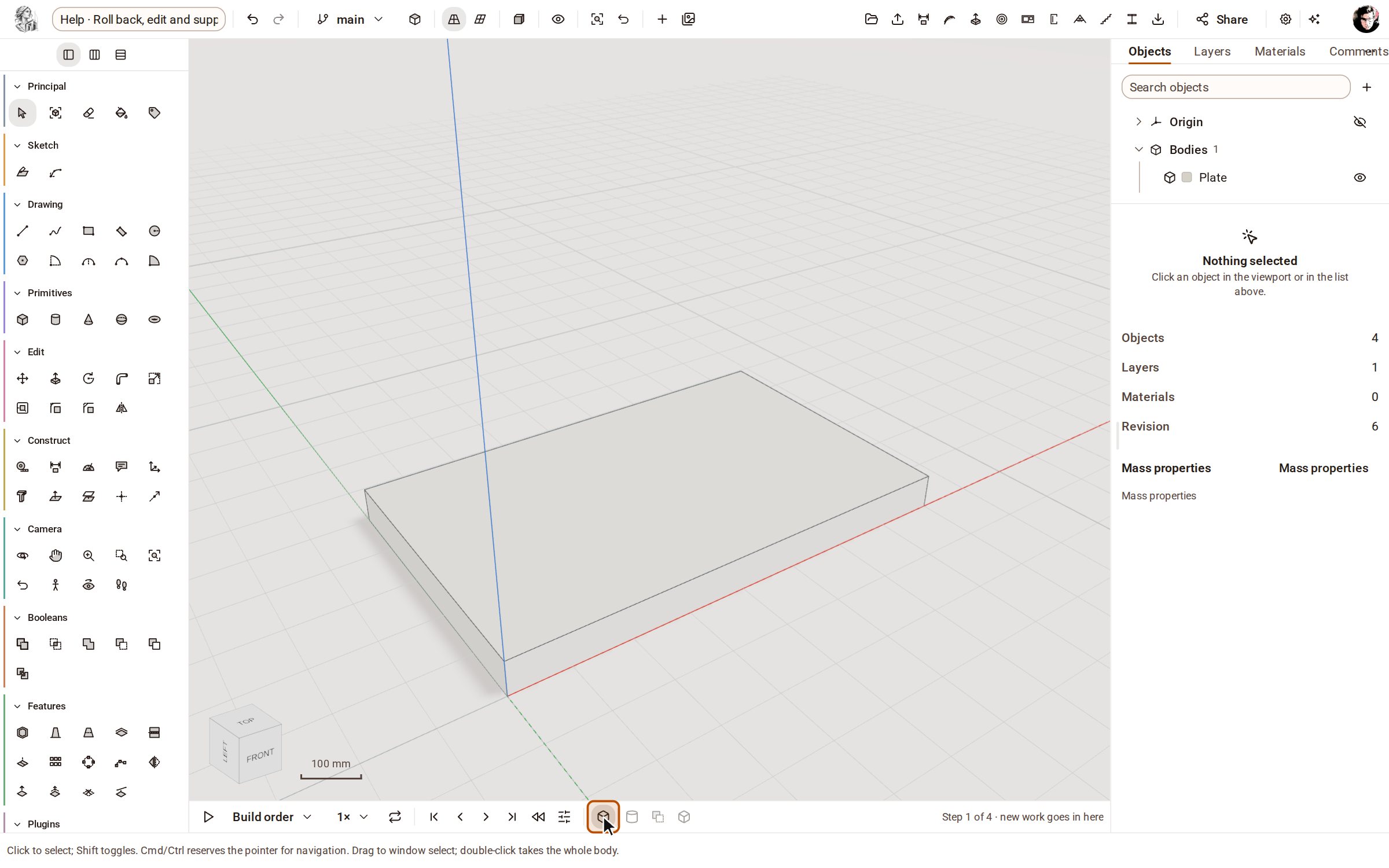The height and width of the screenshot is (868, 1389).
Task: Activate the pan hand camera tool
Action: [56, 556]
